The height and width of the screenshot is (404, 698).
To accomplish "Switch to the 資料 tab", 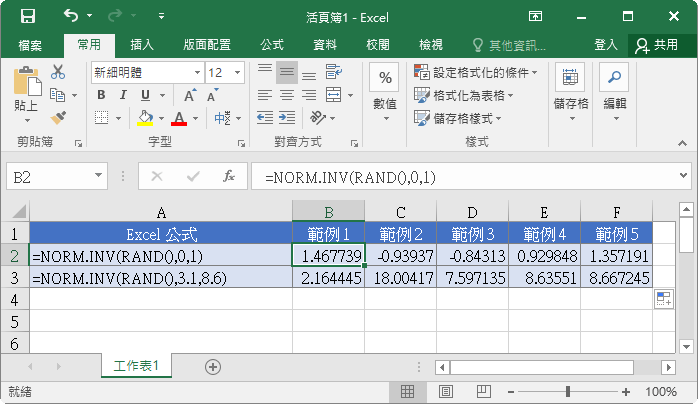I will [325, 45].
